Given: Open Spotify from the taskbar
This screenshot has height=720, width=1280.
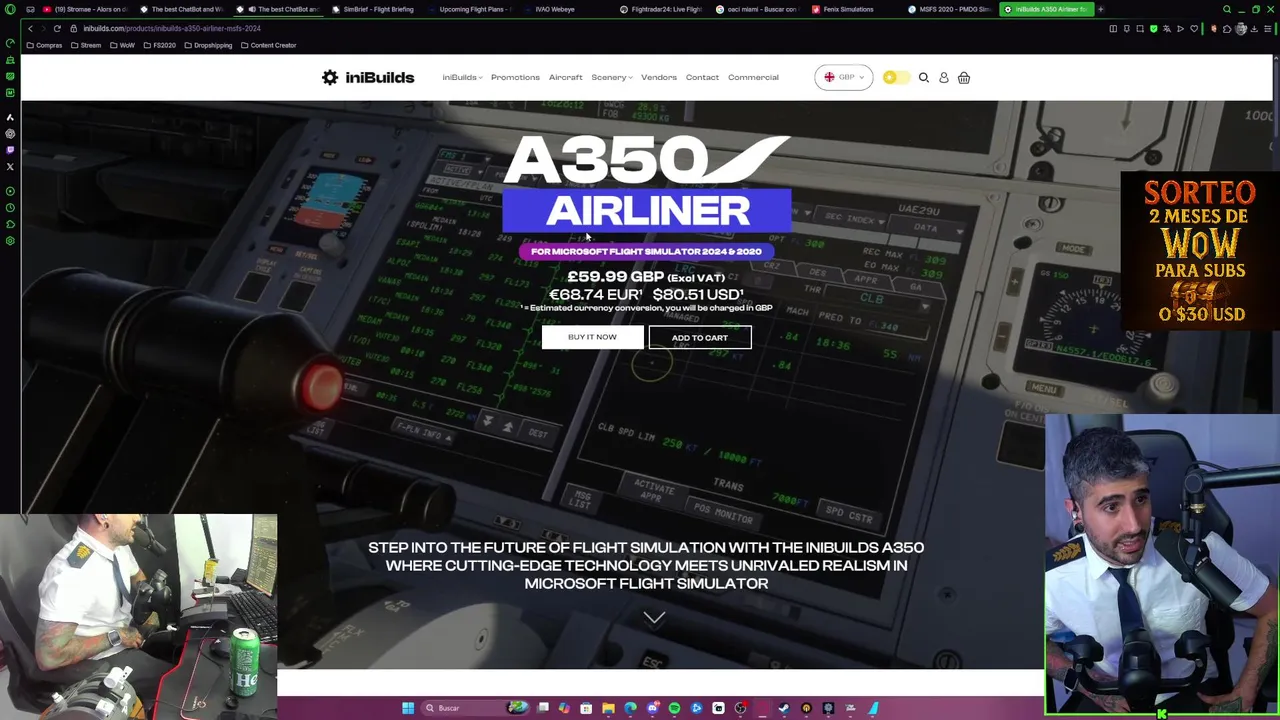Looking at the screenshot, I should click(674, 708).
